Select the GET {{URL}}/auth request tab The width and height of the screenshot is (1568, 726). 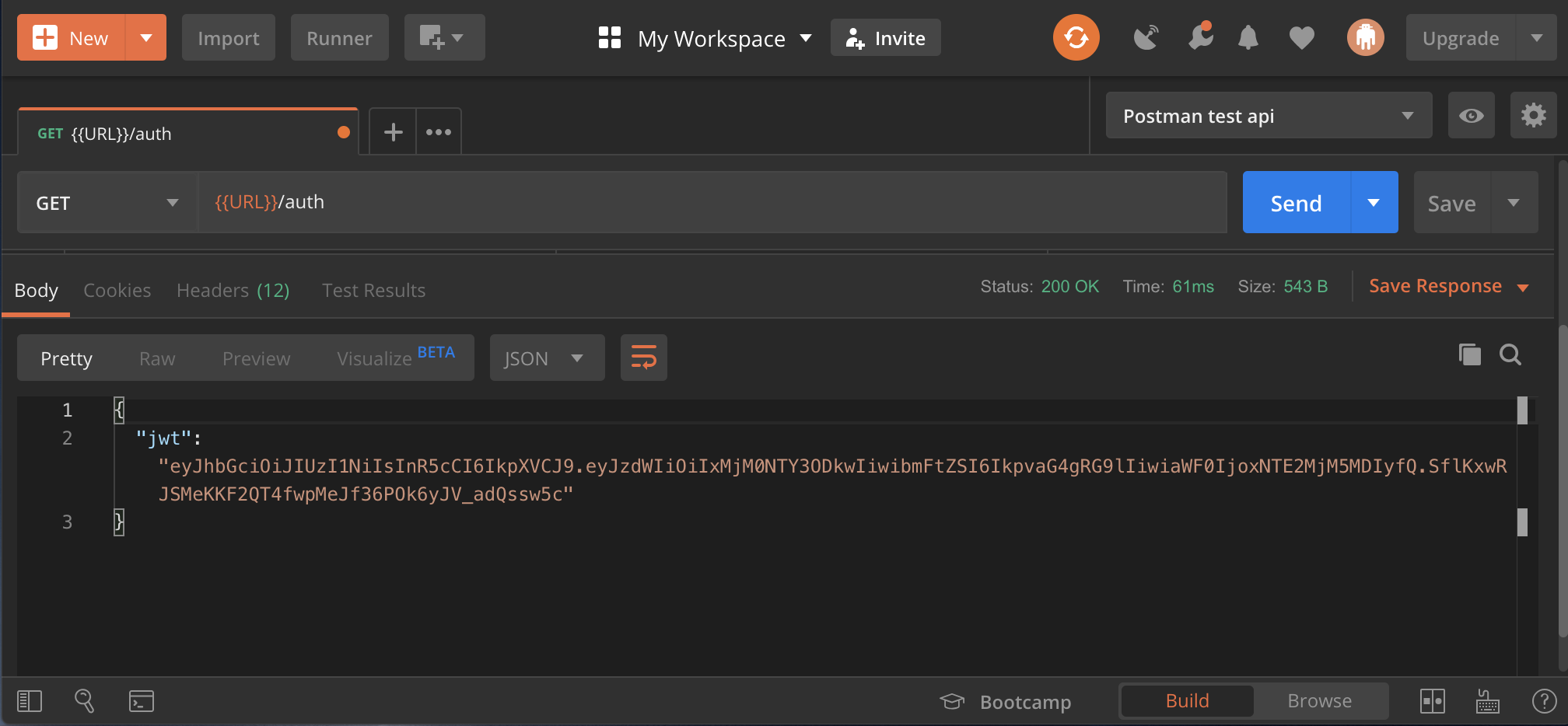(x=187, y=133)
